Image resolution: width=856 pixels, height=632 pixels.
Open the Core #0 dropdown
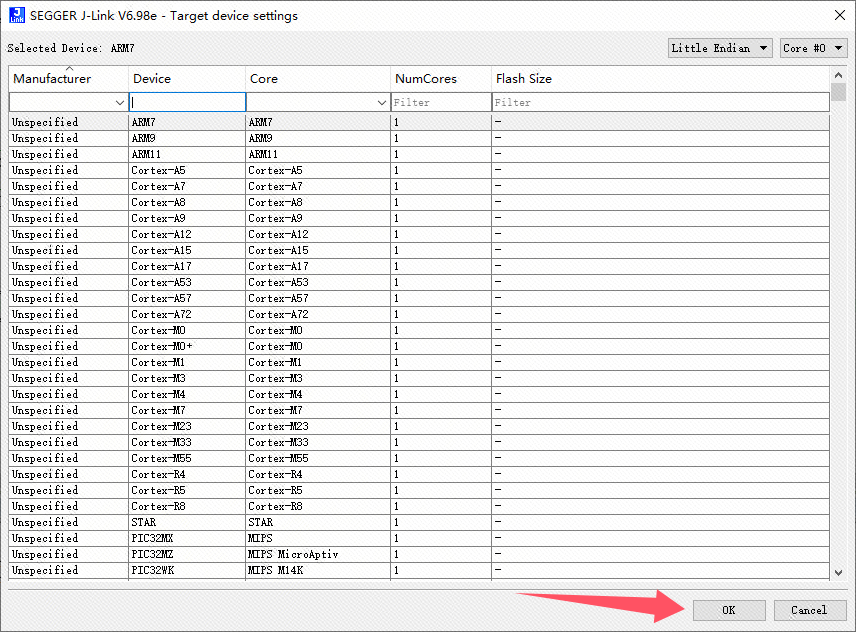[x=813, y=48]
